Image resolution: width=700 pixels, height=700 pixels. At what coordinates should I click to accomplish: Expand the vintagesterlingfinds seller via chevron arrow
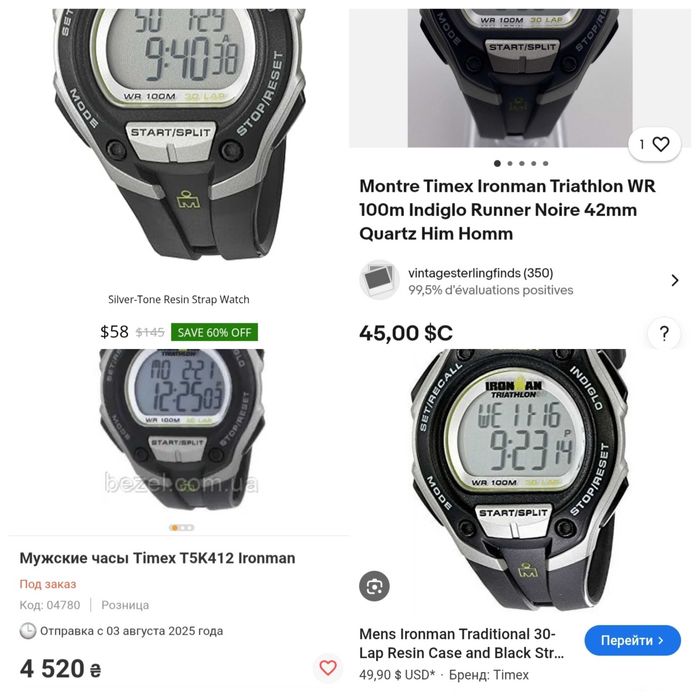tap(675, 280)
